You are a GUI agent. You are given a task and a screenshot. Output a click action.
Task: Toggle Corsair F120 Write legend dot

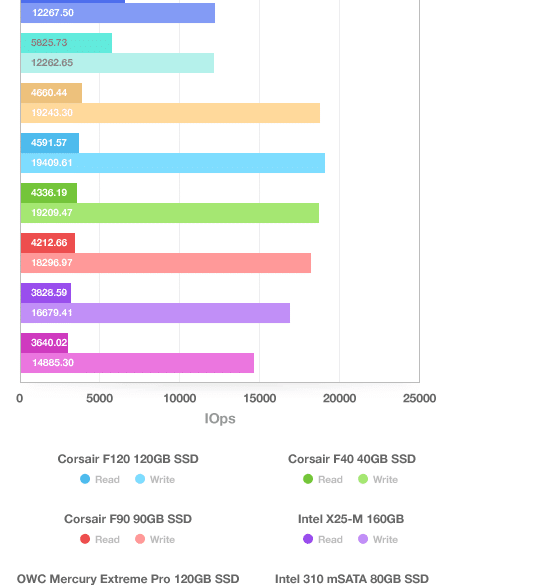[140, 479]
